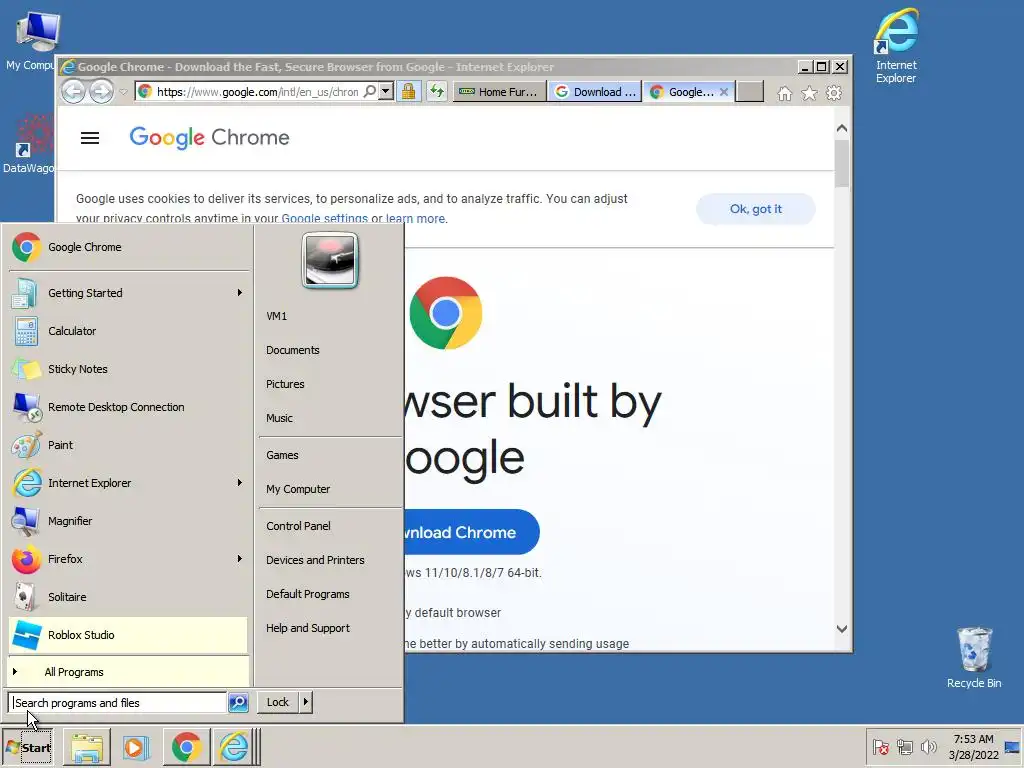
Task: Open VM1 user folder in Start menu
Action: (x=276, y=316)
